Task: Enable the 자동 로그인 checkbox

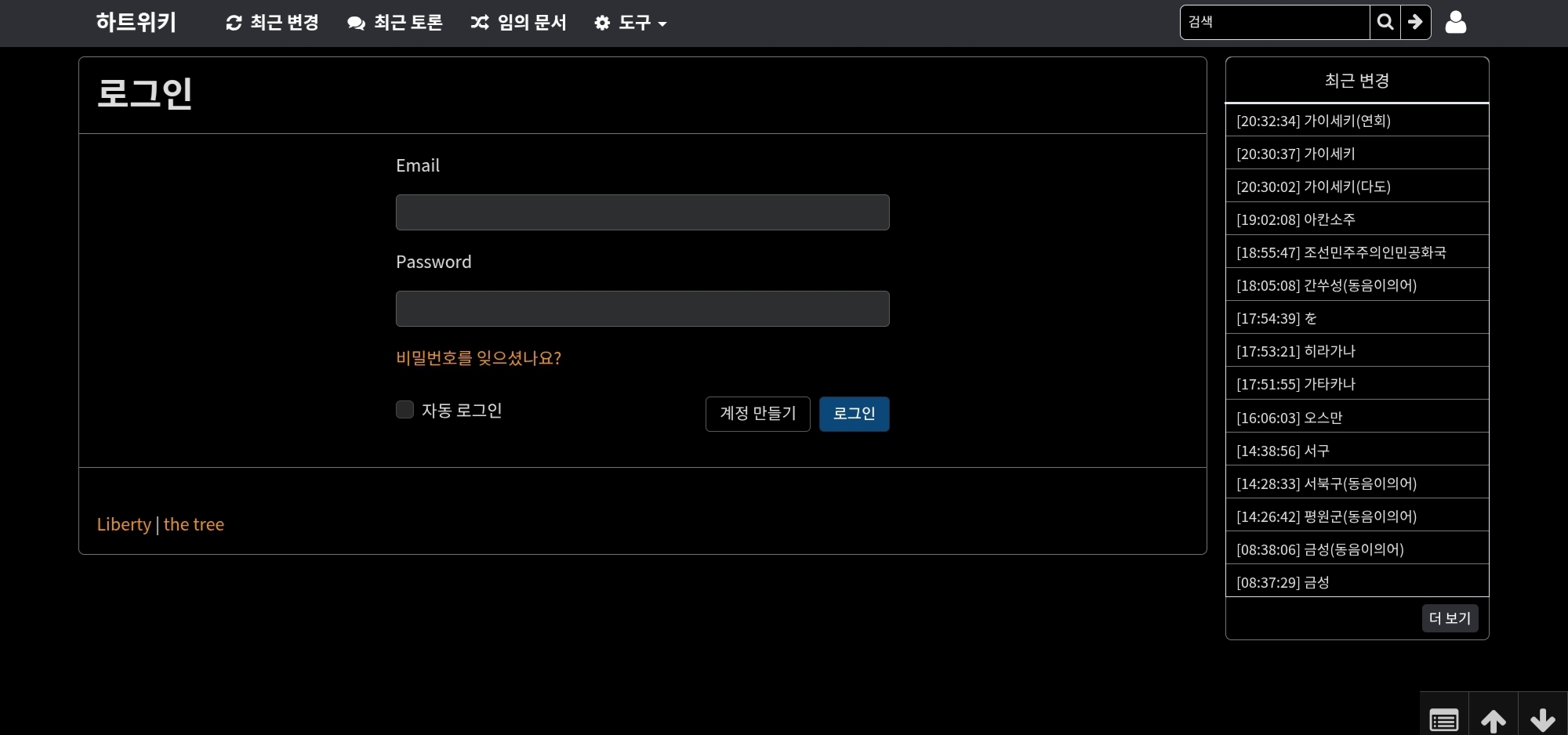Action: point(405,410)
